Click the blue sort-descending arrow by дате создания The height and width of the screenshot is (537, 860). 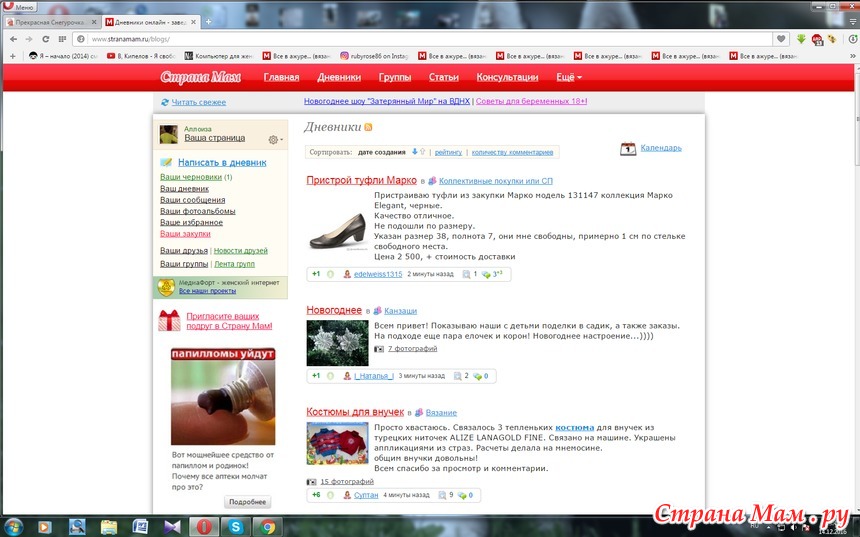pyautogui.click(x=415, y=152)
